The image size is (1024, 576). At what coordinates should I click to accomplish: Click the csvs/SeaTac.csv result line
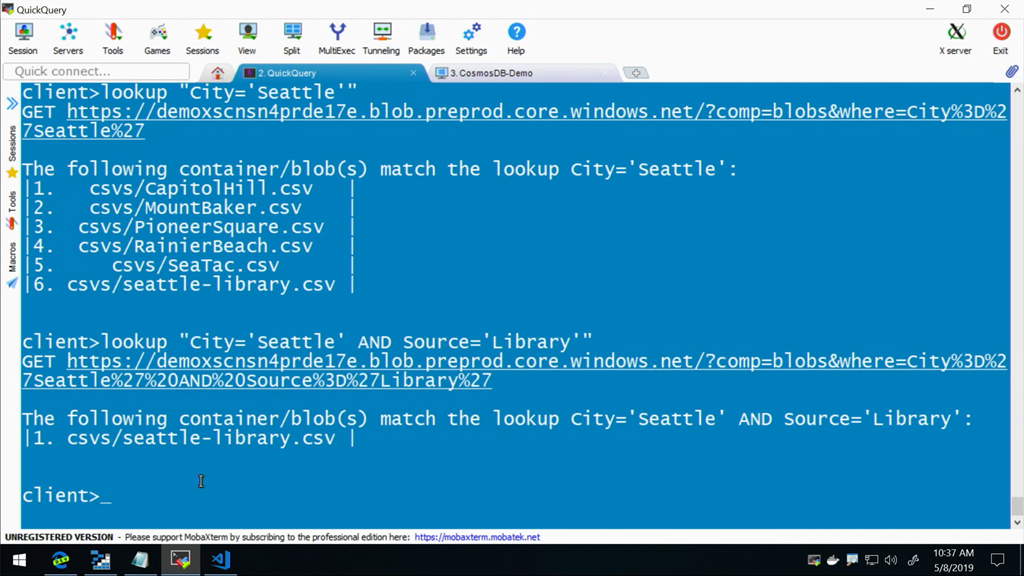[x=189, y=265]
